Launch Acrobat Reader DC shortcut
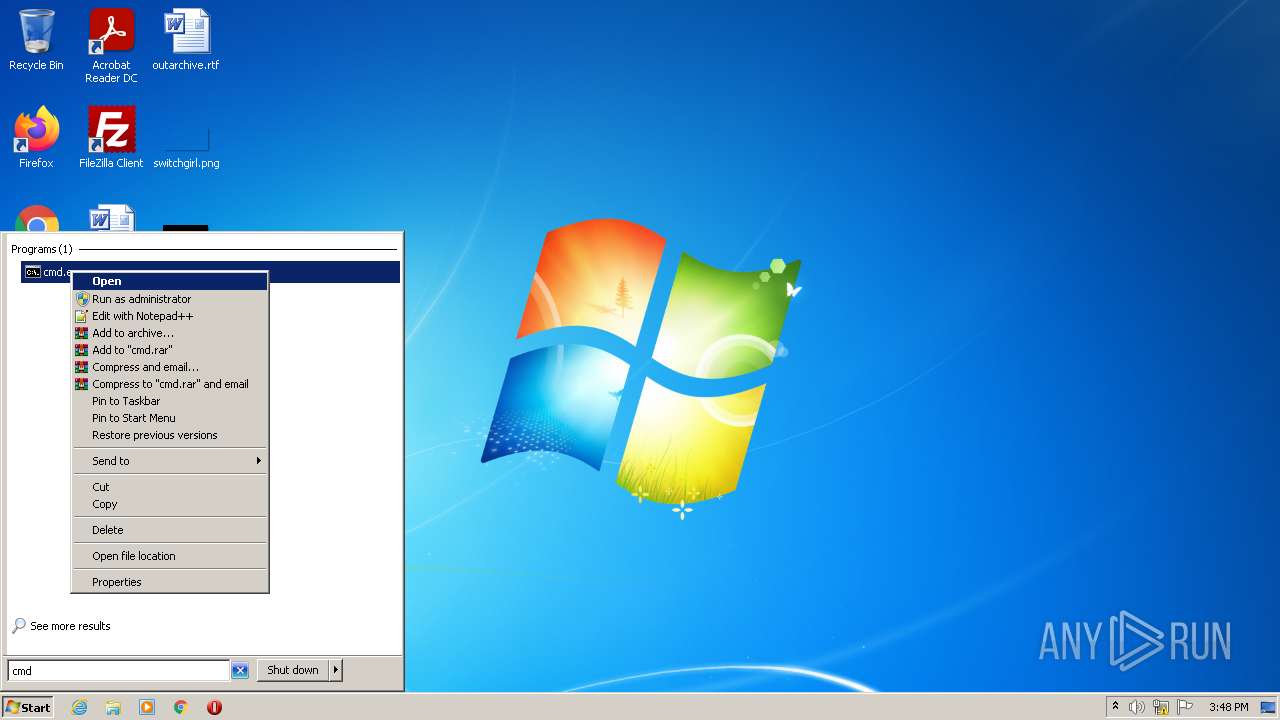Screen dimensions: 1280x720 pos(111,45)
